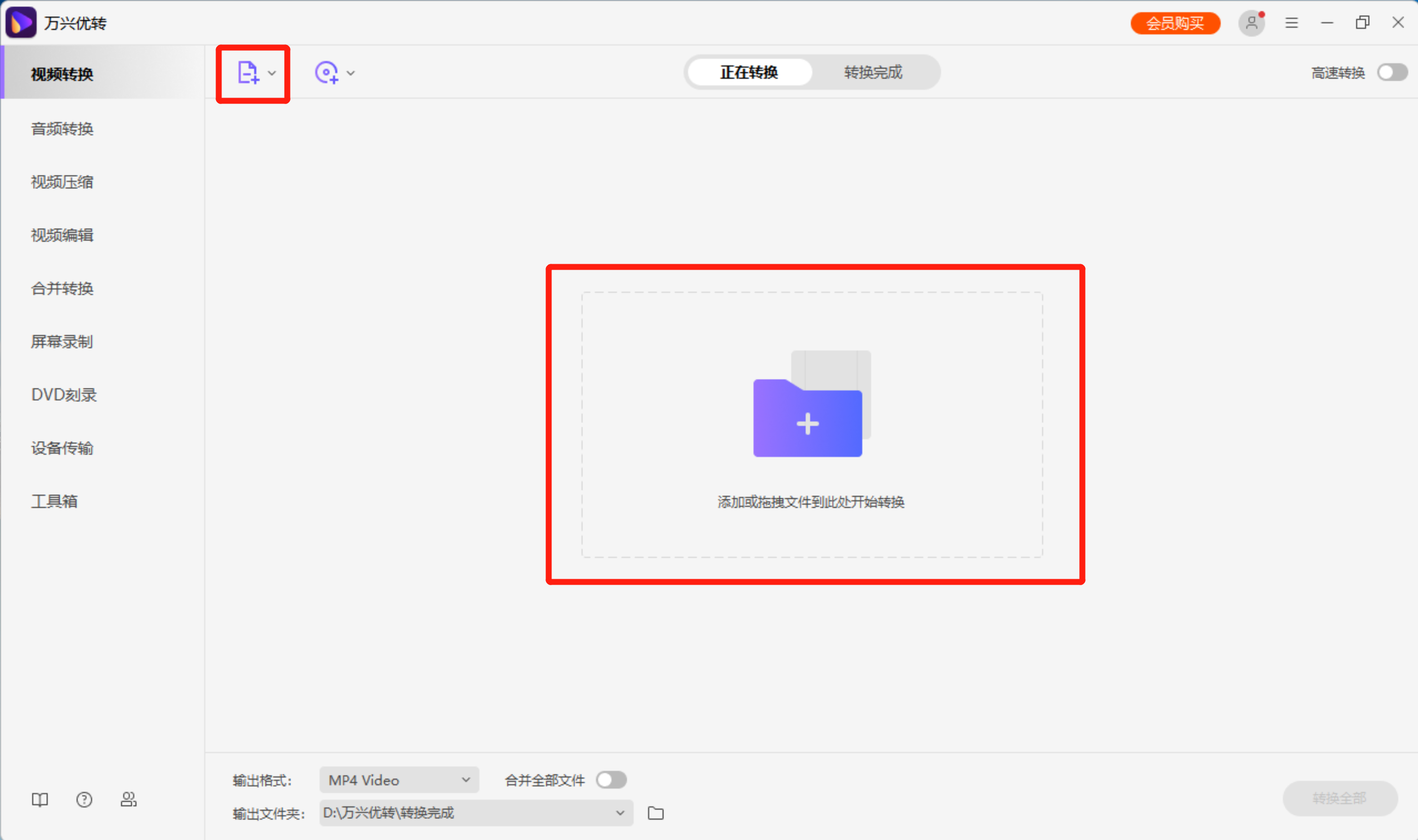Open 屏幕录制 in the sidebar
Image resolution: width=1418 pixels, height=840 pixels.
tap(62, 342)
